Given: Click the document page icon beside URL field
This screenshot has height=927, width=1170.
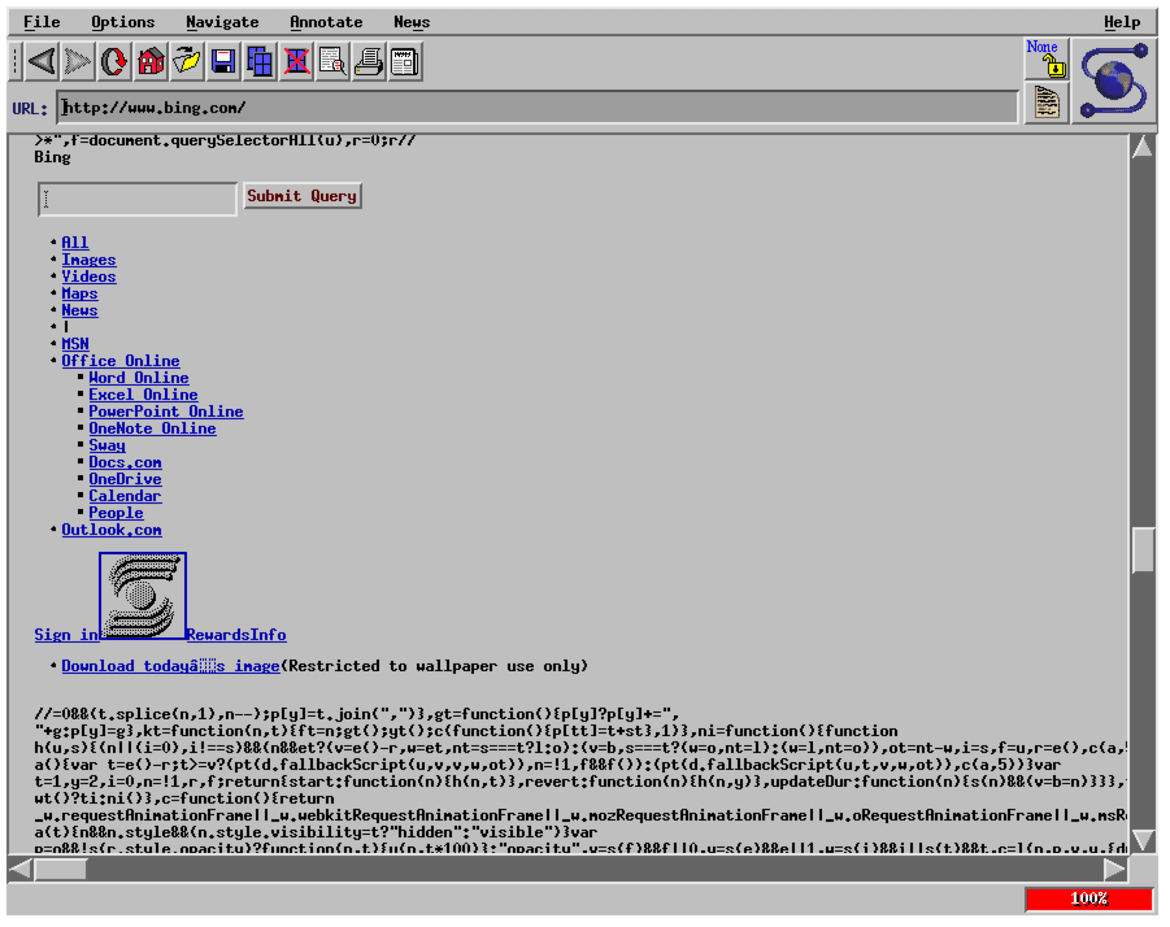Looking at the screenshot, I should pos(1047,102).
